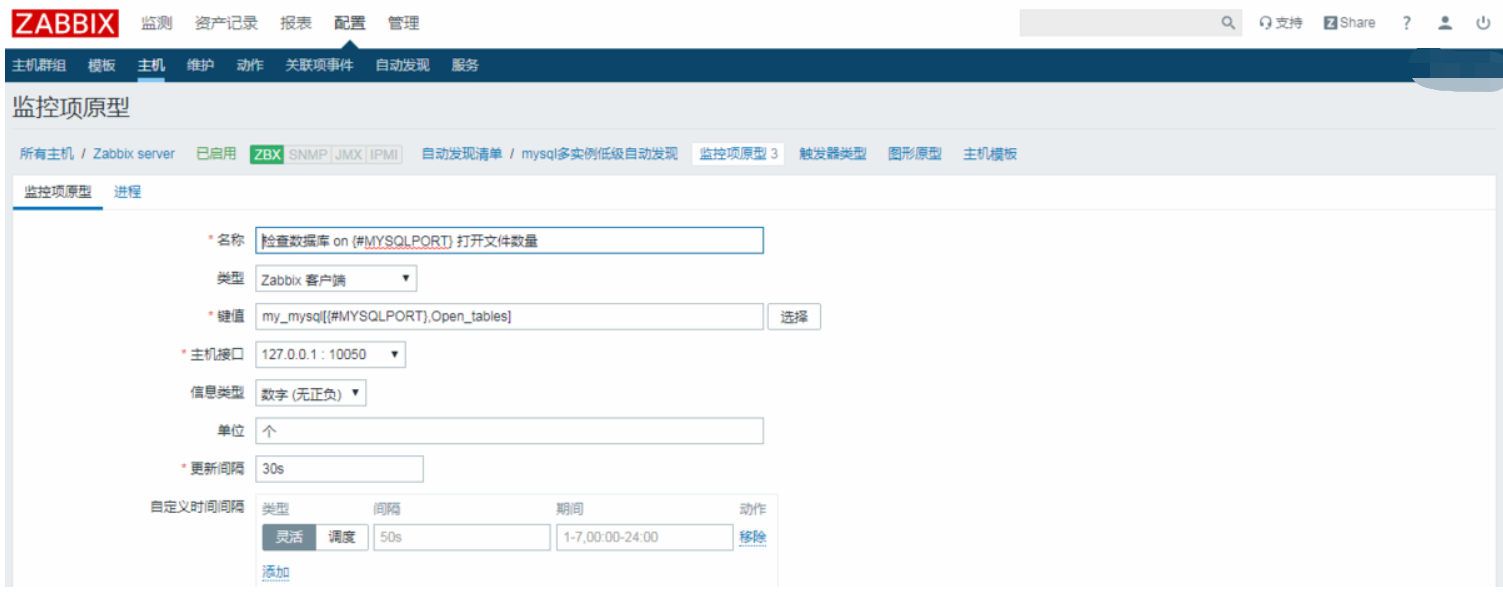This screenshot has height=609, width=1503.
Task: Click the JMX availability badge
Action: (348, 154)
